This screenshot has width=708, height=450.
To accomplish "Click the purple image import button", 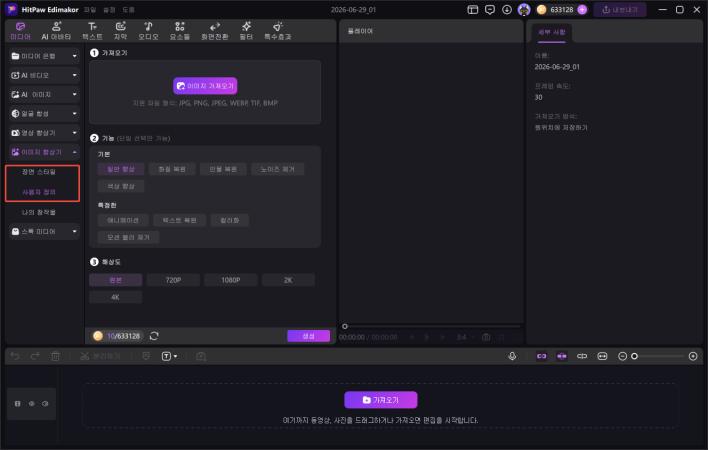I will (205, 86).
